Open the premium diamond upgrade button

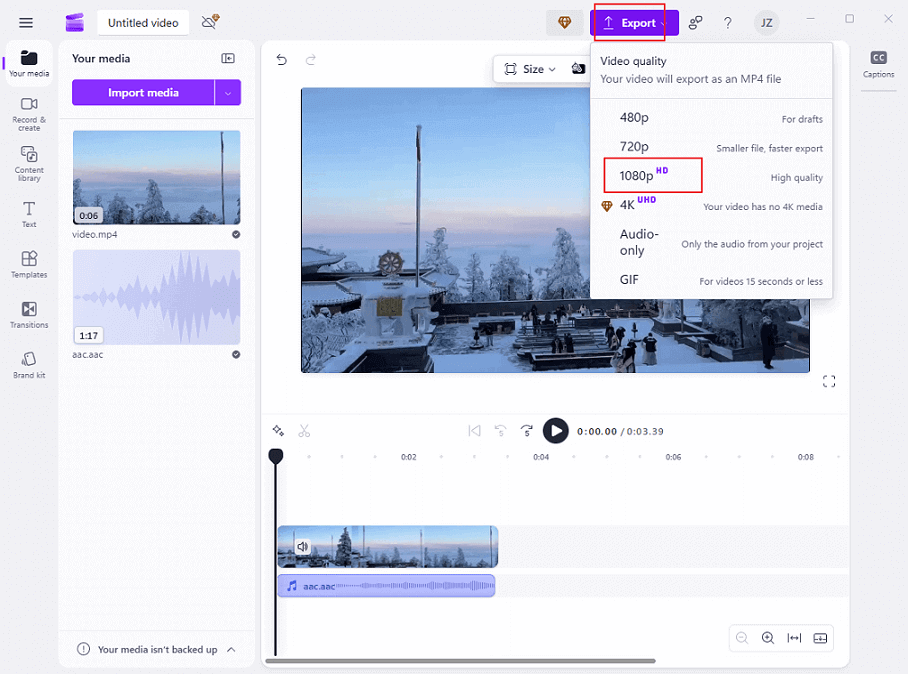(x=565, y=23)
